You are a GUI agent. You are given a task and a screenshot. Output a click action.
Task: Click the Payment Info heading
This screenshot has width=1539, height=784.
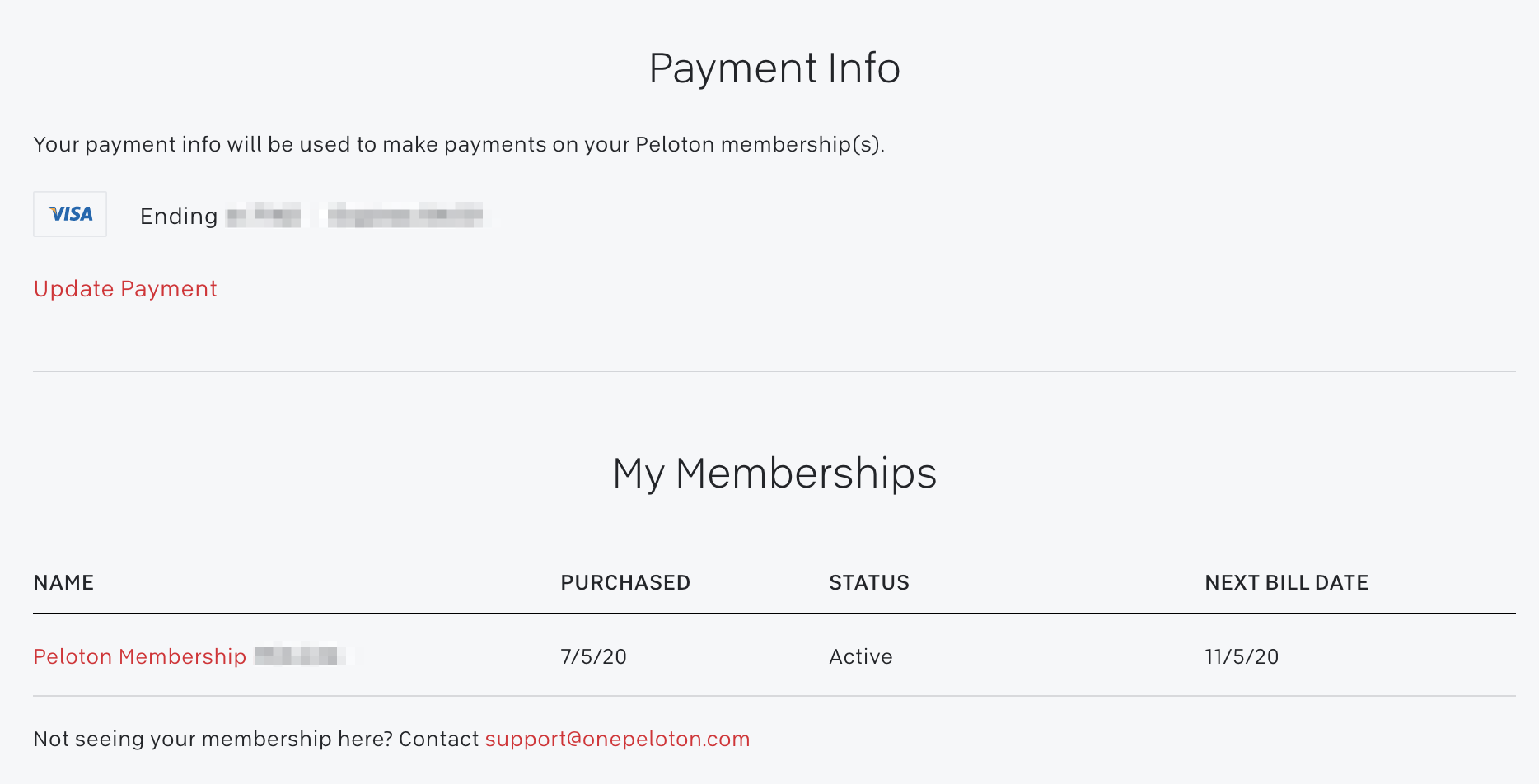pyautogui.click(x=774, y=68)
